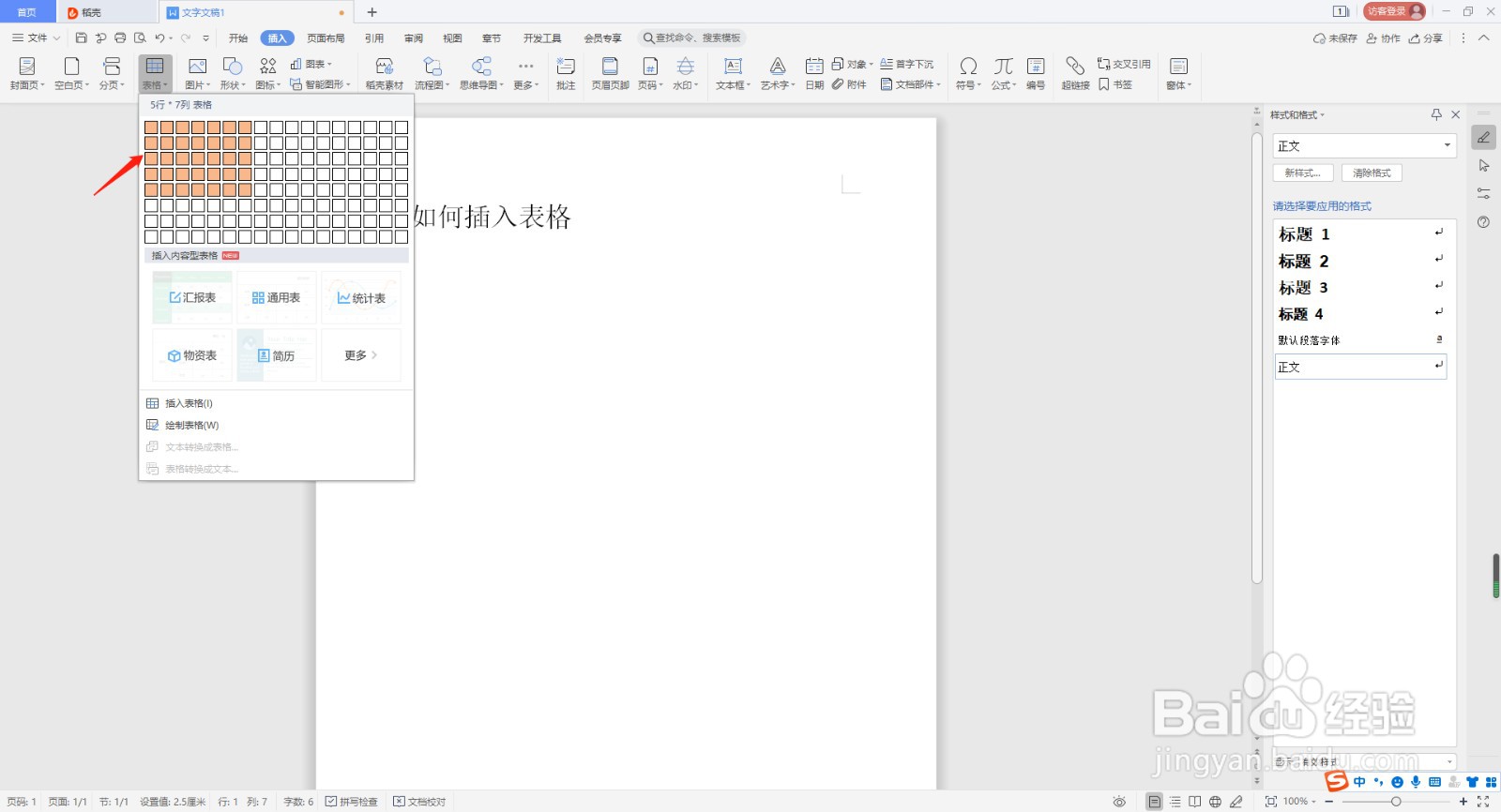Click the Print icon in quick access toolbar

[x=120, y=38]
